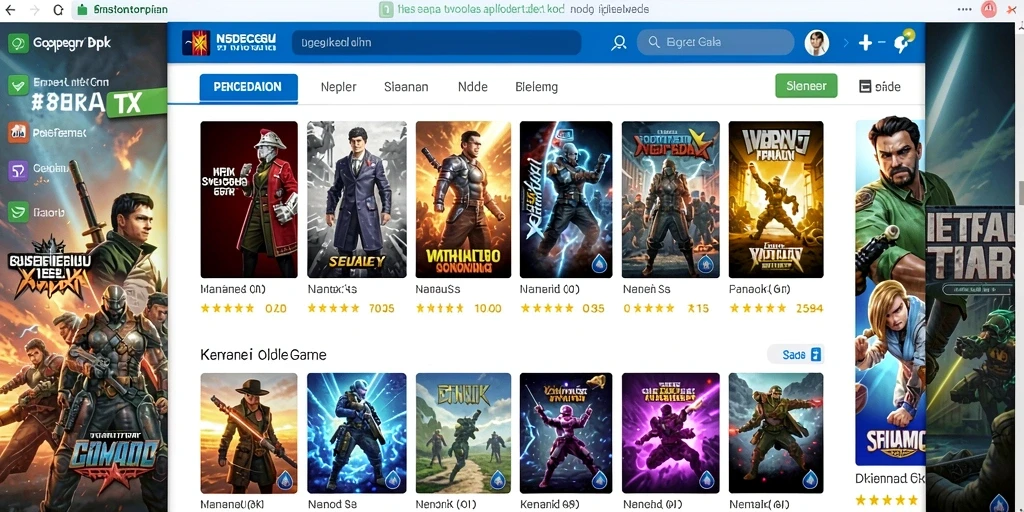Expand the chevron next to the avatar

(846, 44)
